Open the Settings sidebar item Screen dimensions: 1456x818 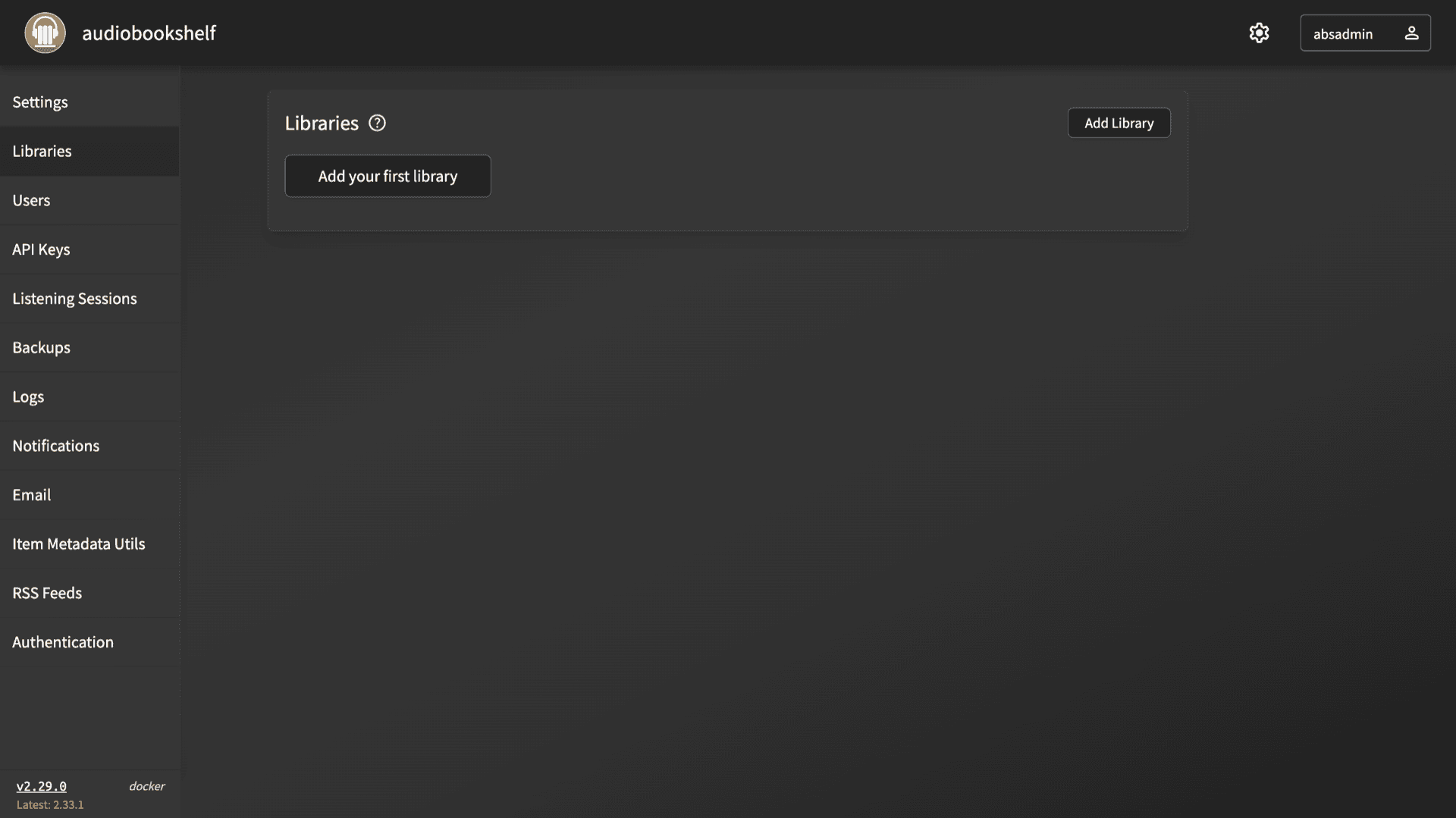(x=89, y=102)
